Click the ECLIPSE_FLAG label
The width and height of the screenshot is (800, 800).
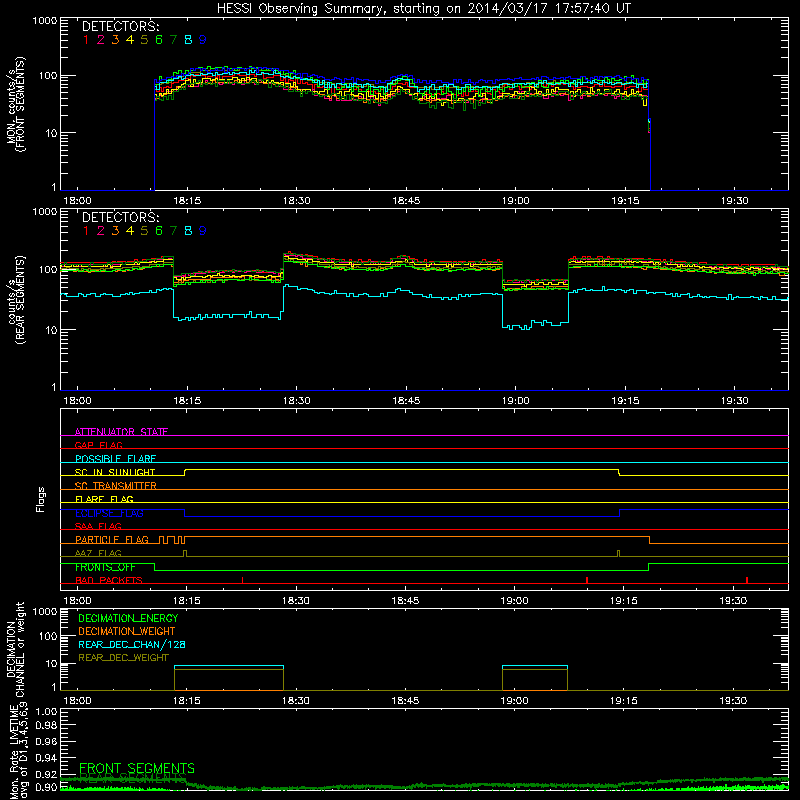[109, 513]
